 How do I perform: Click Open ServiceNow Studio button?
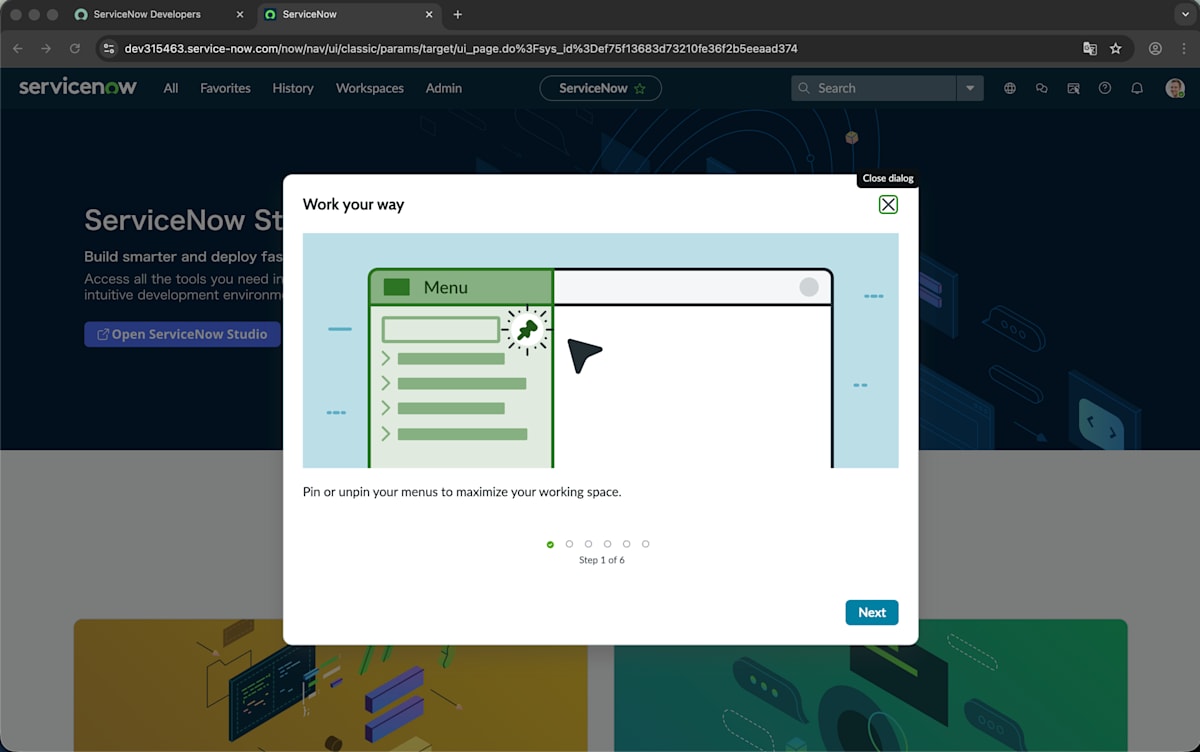click(182, 334)
